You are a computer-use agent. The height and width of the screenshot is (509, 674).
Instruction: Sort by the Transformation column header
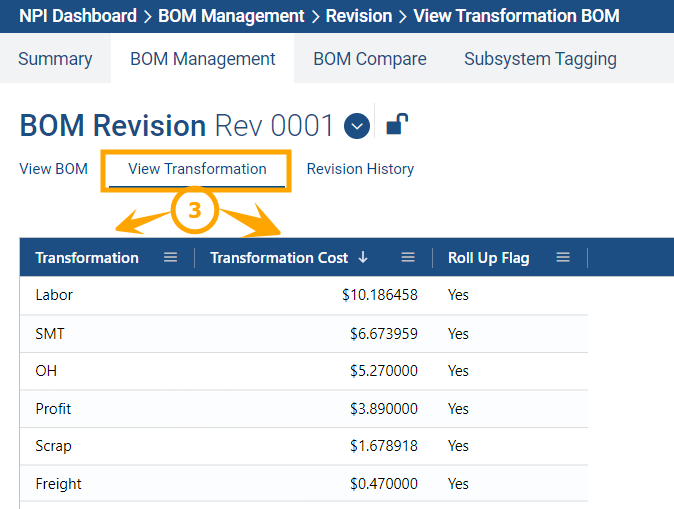87,258
